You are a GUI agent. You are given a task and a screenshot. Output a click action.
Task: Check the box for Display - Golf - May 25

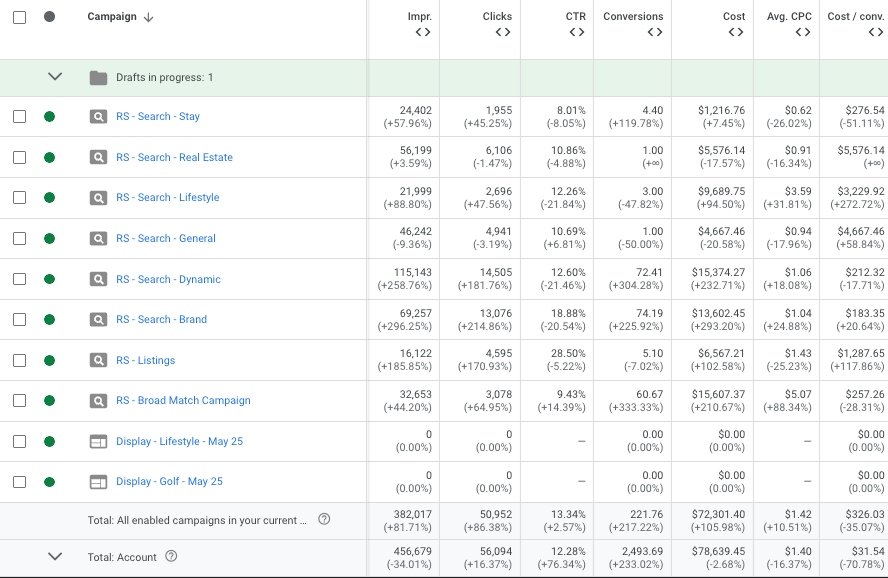[19, 482]
